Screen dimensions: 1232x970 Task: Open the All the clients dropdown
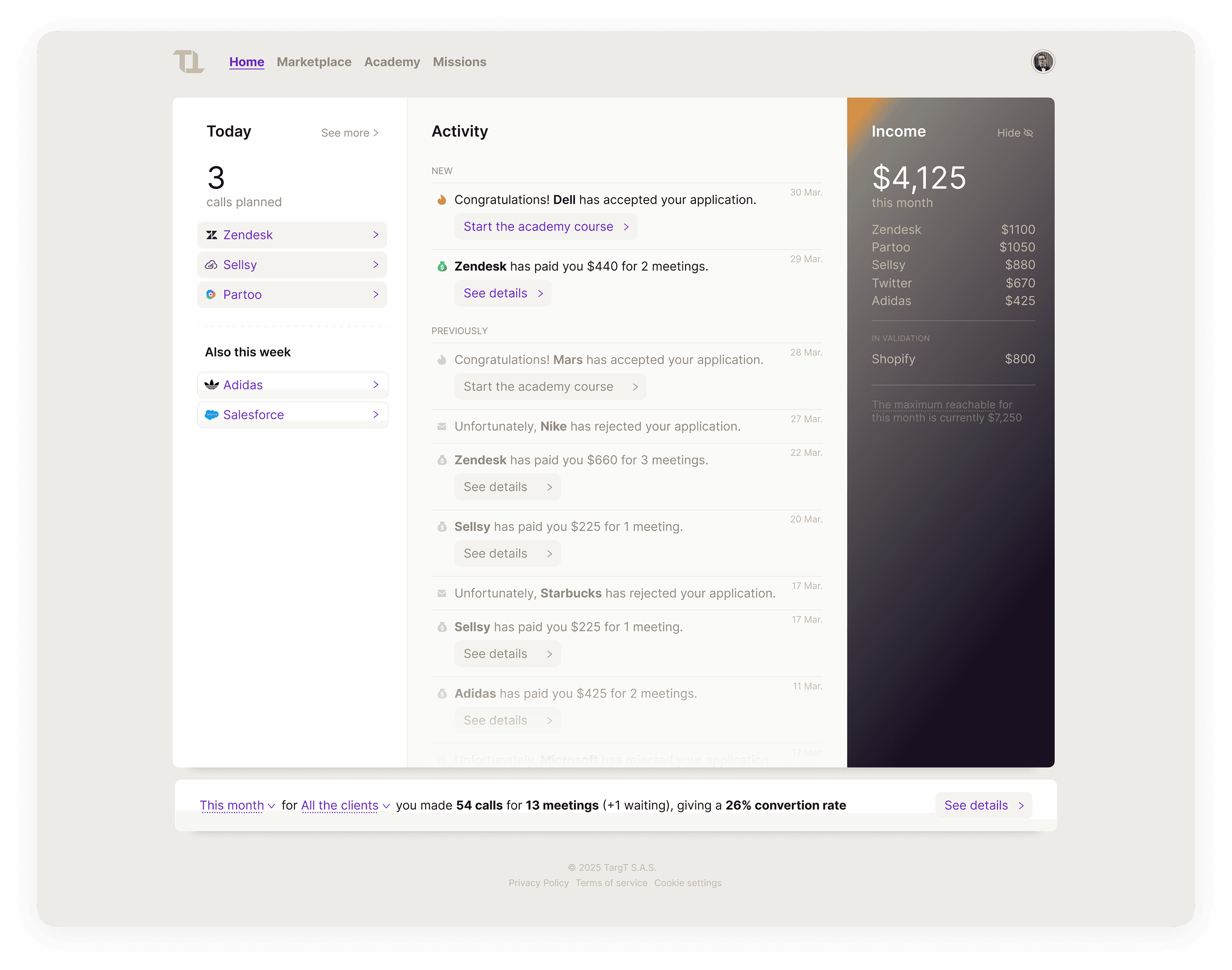point(345,805)
